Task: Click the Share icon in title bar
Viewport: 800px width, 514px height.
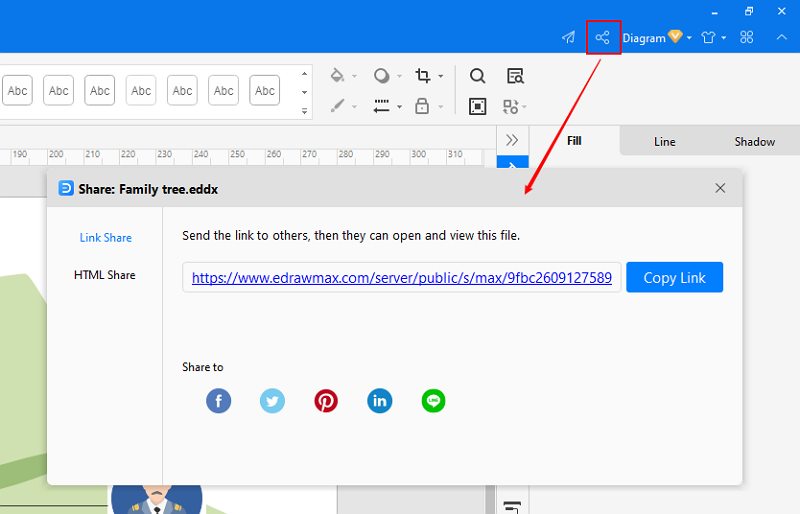Action: coord(603,37)
